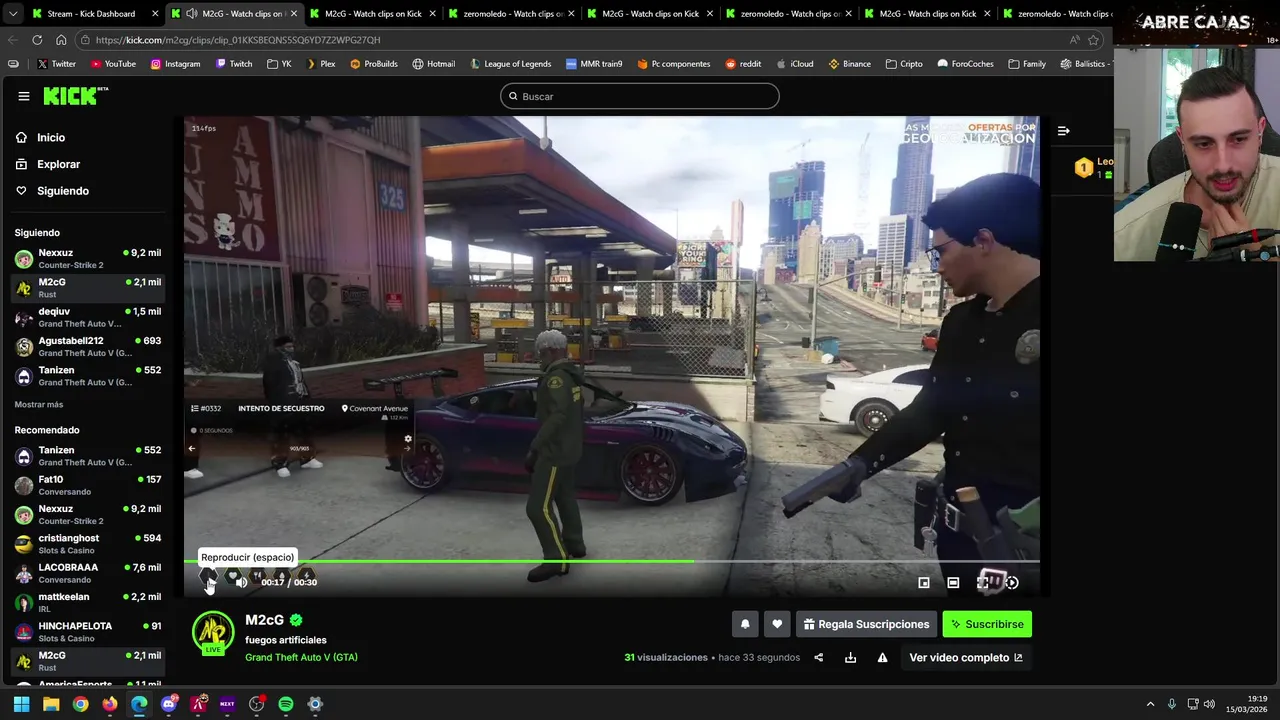Show hidden system tray icons chevron
The width and height of the screenshot is (1280, 720).
click(1150, 704)
